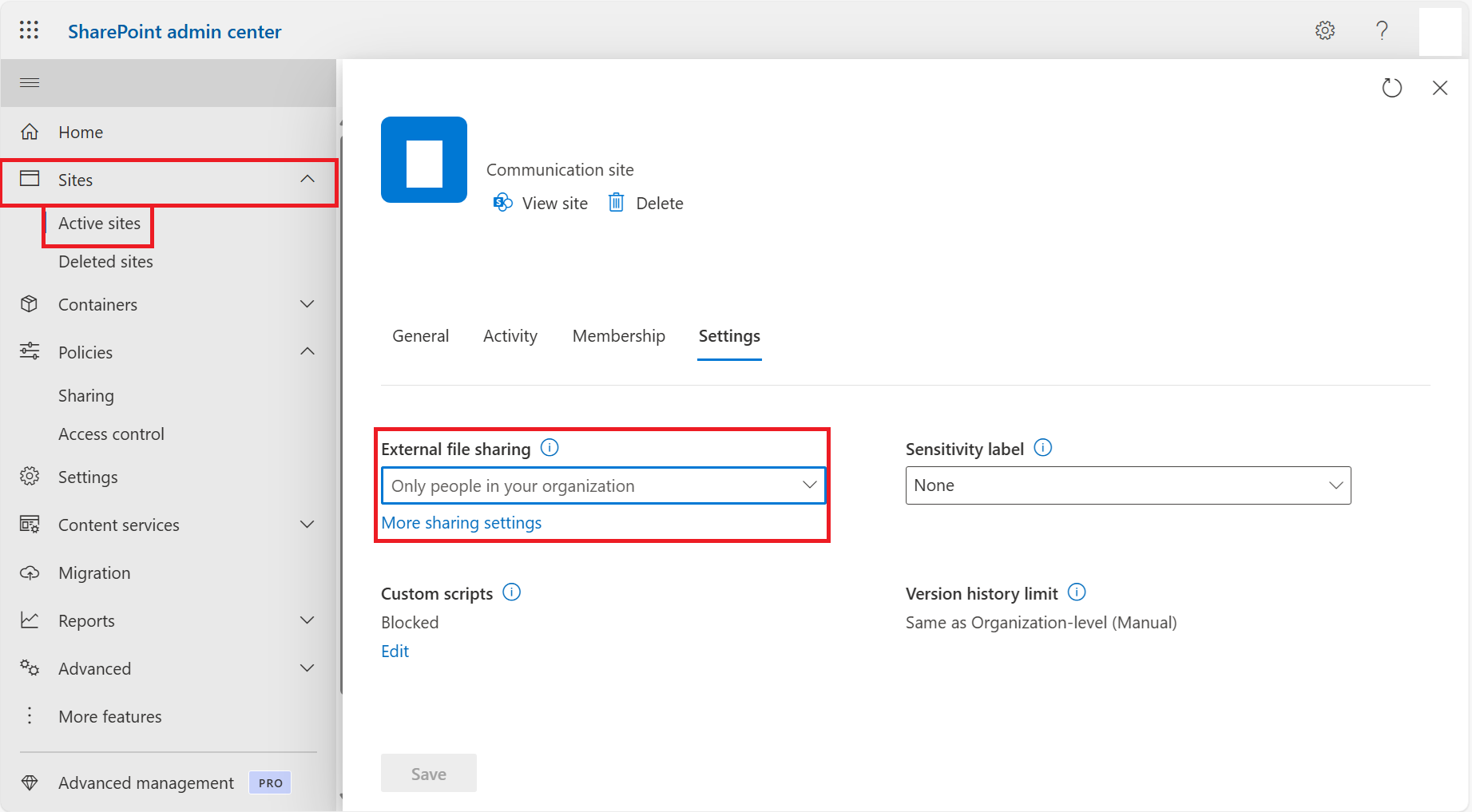1472x812 pixels.
Task: Switch to the General tab
Action: tap(421, 336)
